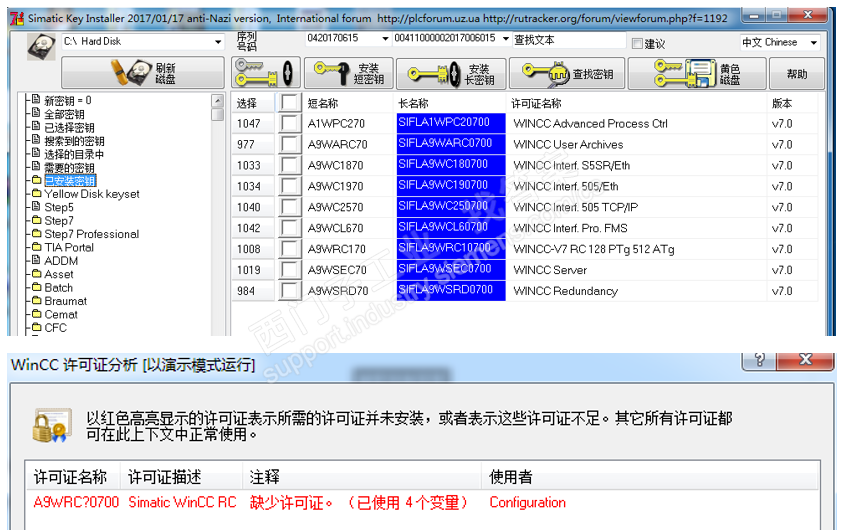Viewport: 847px width, 530px height.
Task: Click the long name cell SIFLA9WRC10700
Action: [x=451, y=248]
